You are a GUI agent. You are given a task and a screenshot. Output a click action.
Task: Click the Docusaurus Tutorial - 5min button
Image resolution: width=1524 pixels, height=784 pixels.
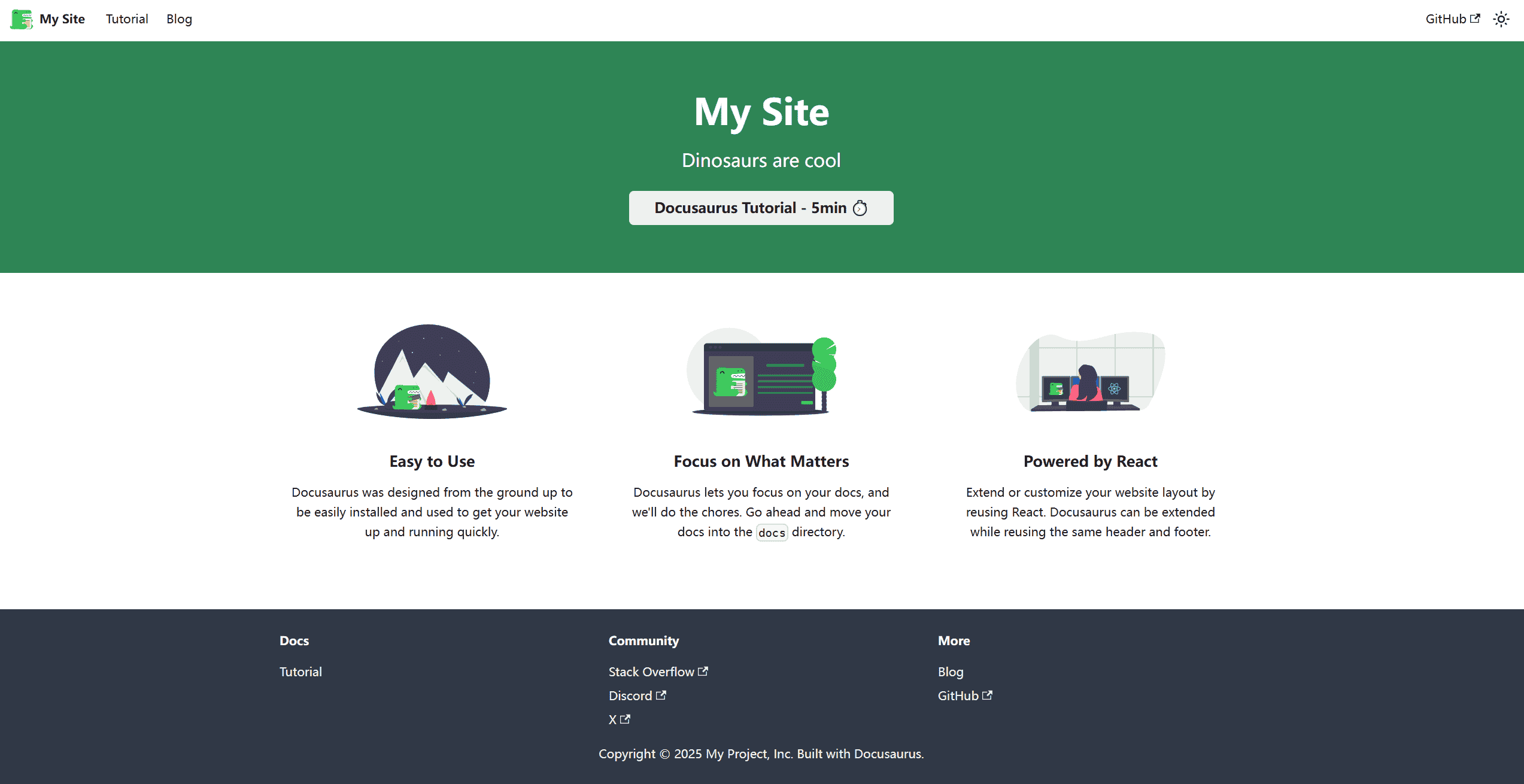tap(761, 208)
